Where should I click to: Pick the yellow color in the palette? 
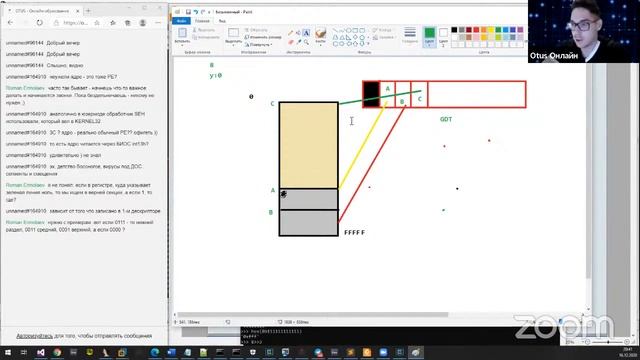click(x=491, y=30)
